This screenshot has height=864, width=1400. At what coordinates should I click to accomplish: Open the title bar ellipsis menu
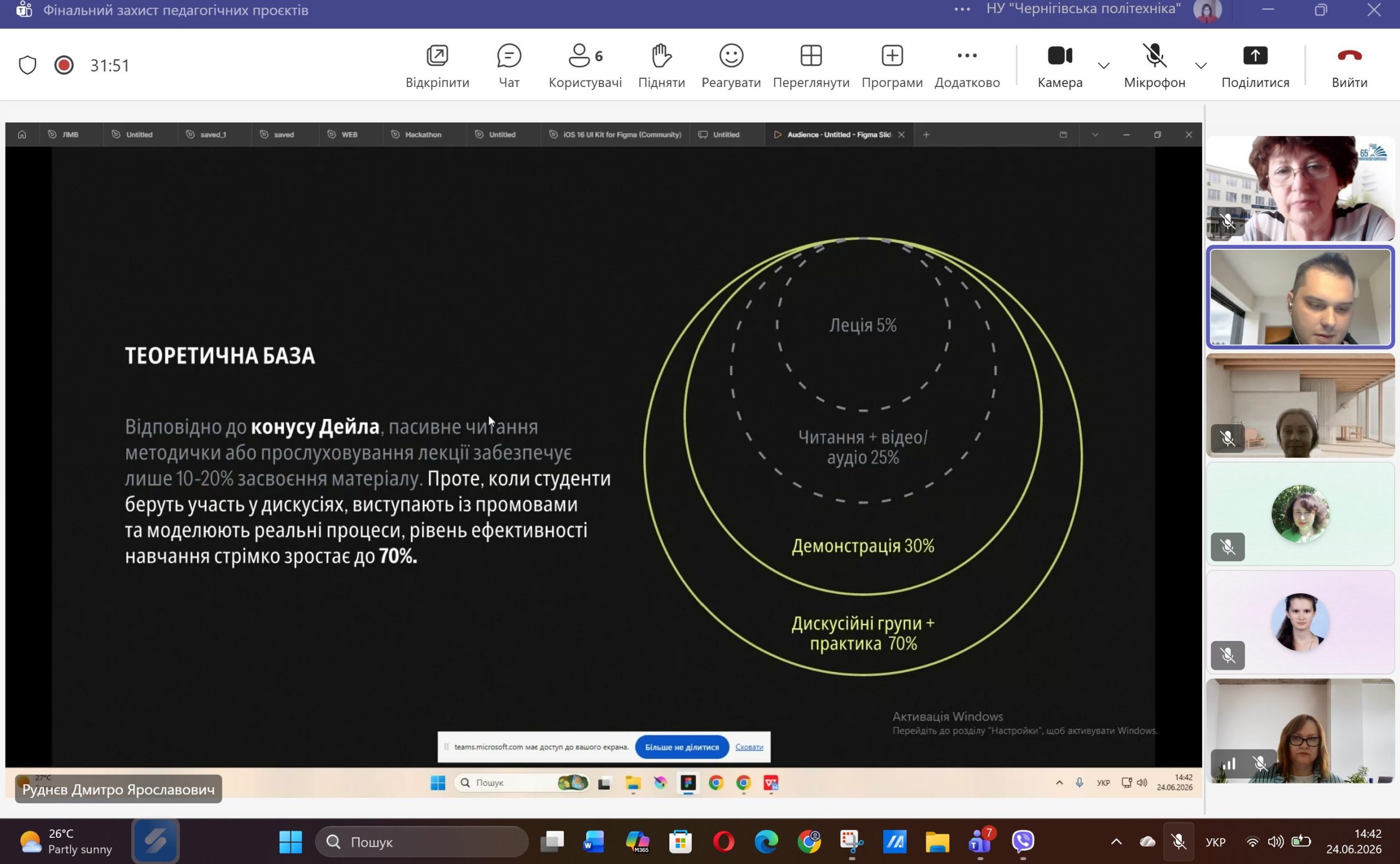(x=962, y=9)
